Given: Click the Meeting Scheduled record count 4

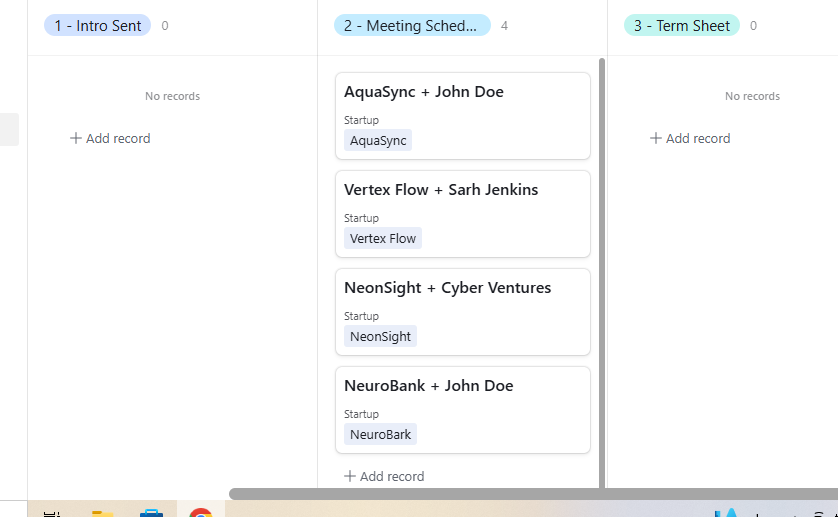Looking at the screenshot, I should 504,26.
